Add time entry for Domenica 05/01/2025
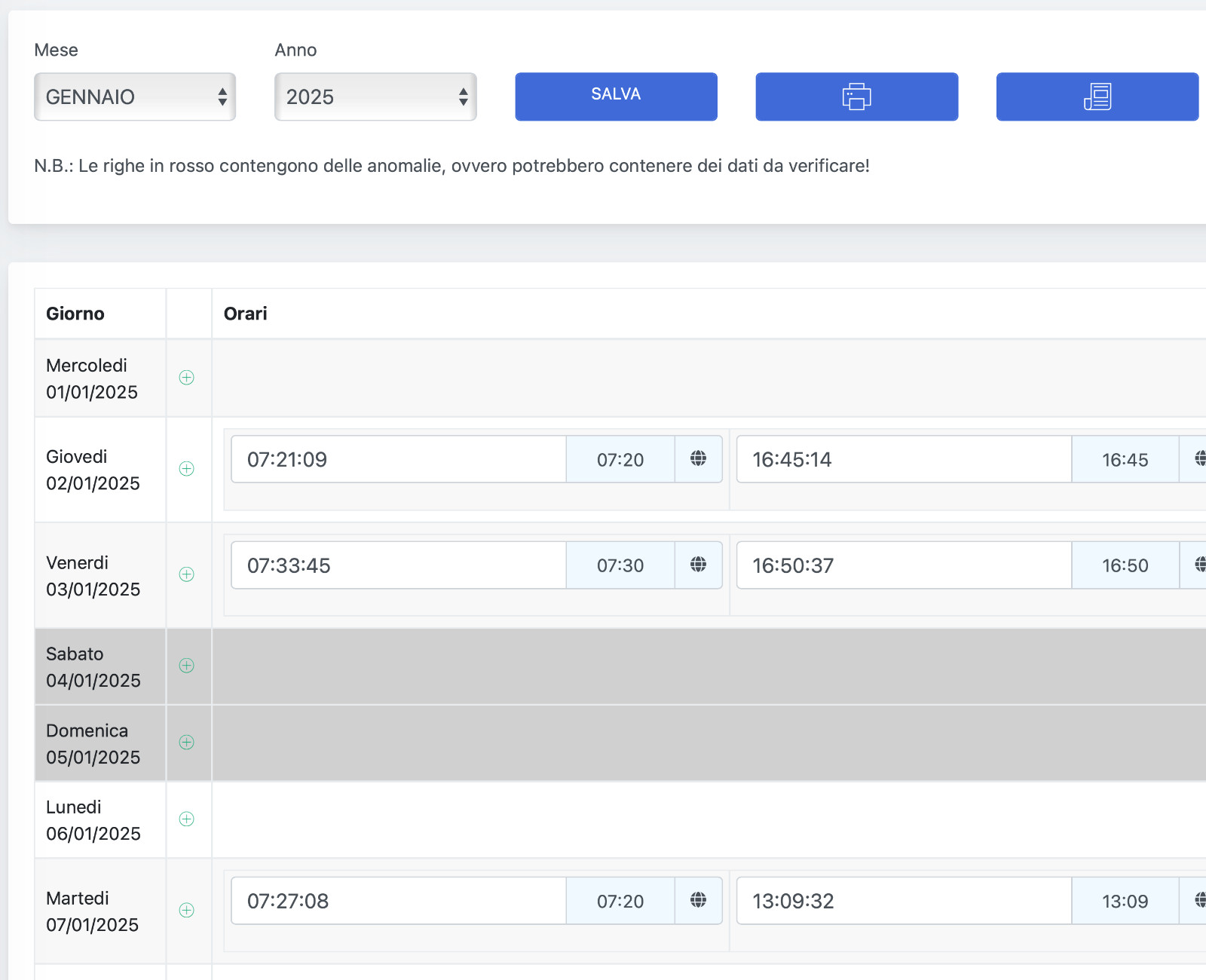Viewport: 1206px width, 980px height. coord(187,743)
